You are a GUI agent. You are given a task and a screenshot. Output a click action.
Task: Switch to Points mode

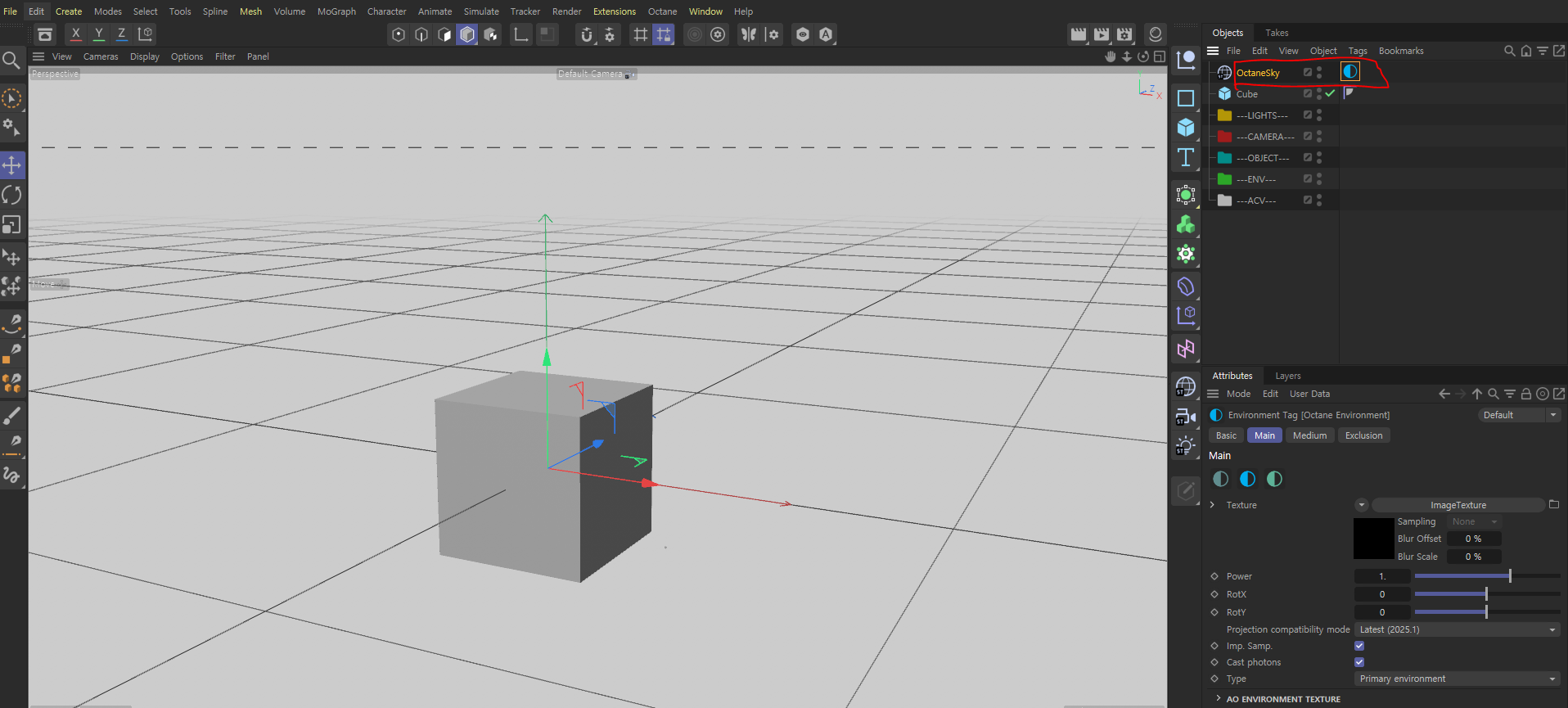[399, 34]
